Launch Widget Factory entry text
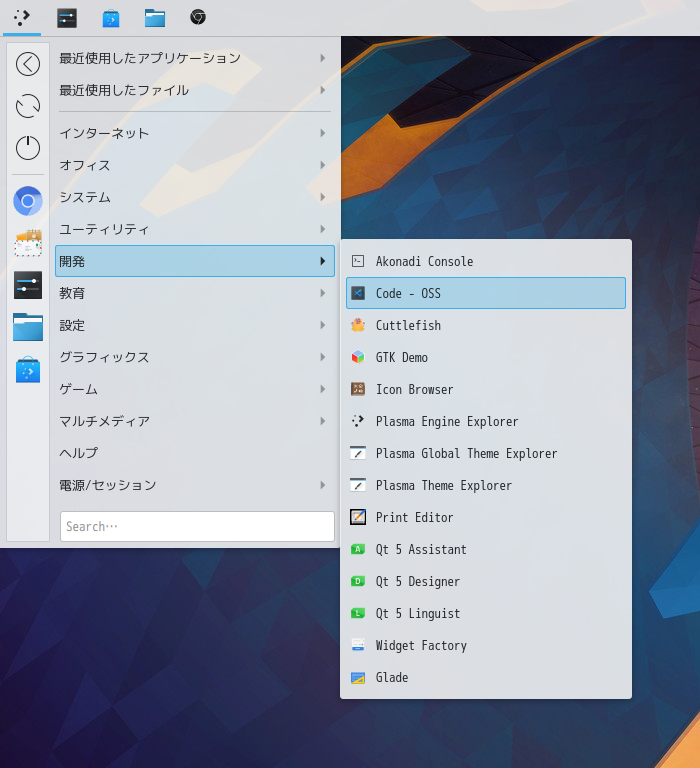This screenshot has height=768, width=700. click(421, 646)
